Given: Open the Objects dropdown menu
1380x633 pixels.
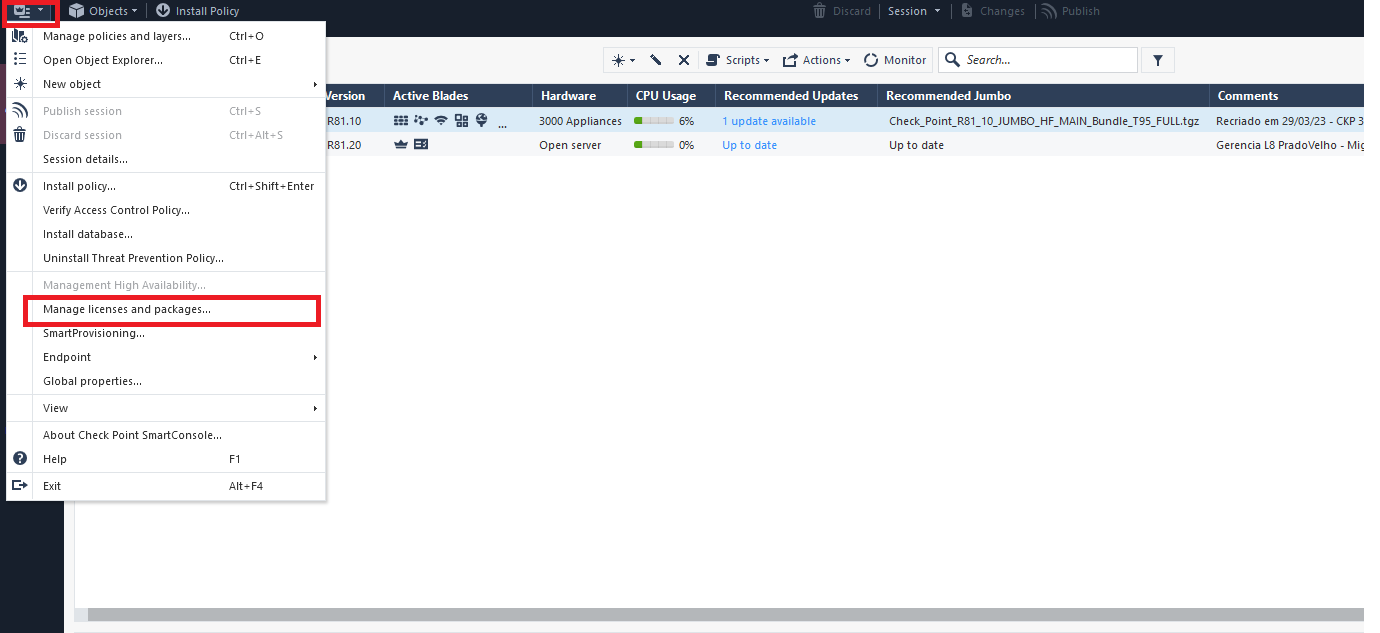Looking at the screenshot, I should 103,11.
